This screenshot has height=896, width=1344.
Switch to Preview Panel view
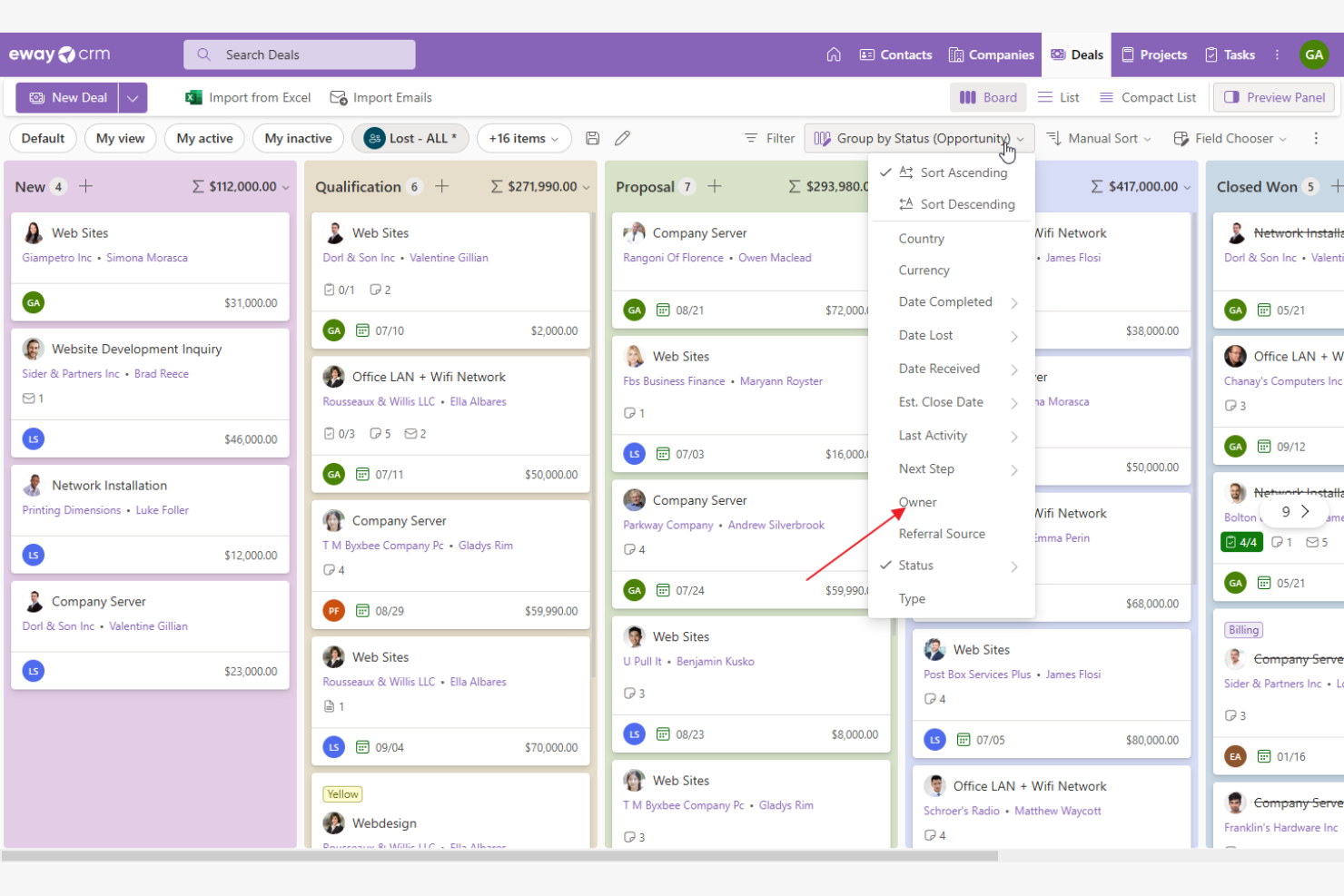[1273, 97]
